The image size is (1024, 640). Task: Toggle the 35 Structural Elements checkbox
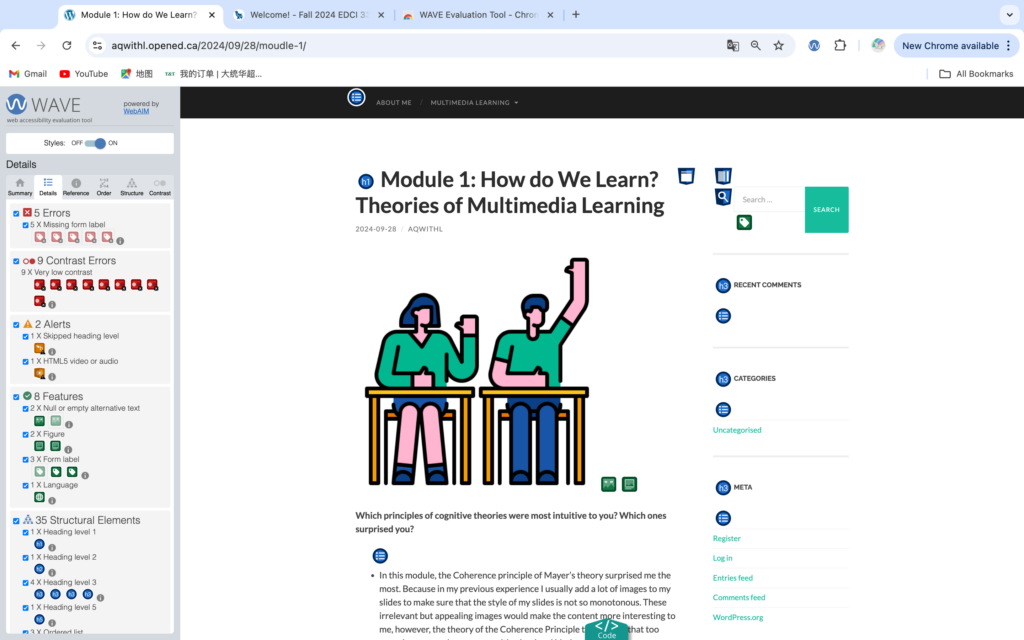(x=16, y=521)
